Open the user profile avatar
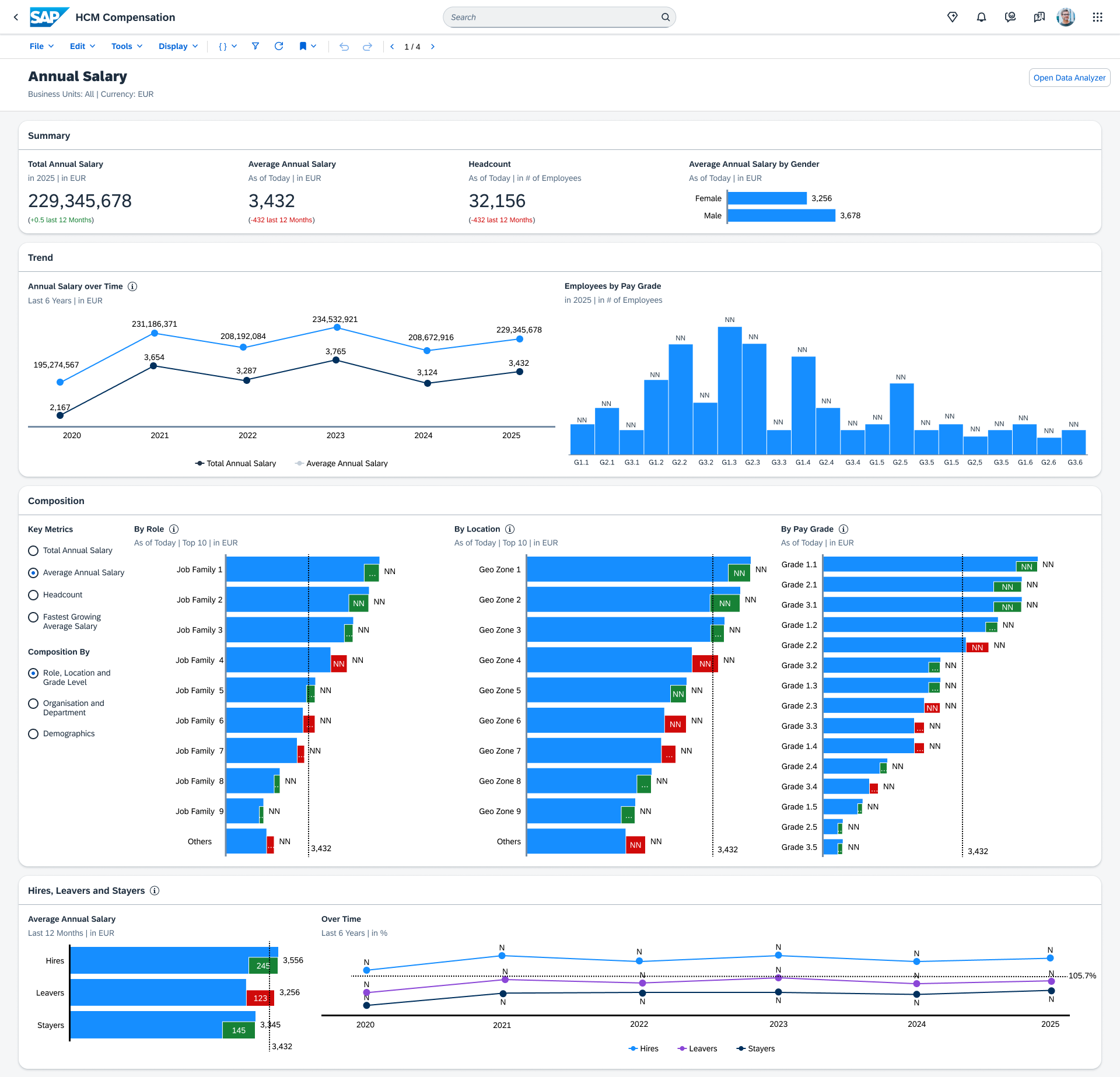The height and width of the screenshot is (1077, 1120). [1066, 18]
